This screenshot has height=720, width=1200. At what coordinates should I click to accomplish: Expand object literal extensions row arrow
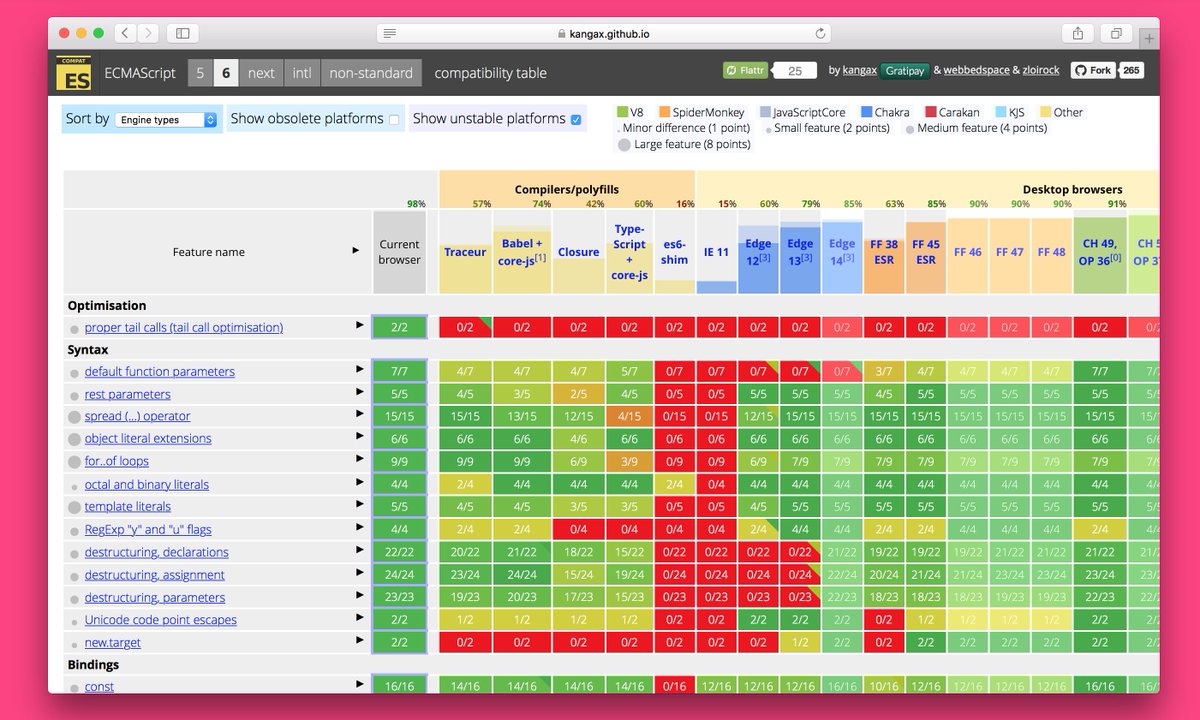[360, 436]
